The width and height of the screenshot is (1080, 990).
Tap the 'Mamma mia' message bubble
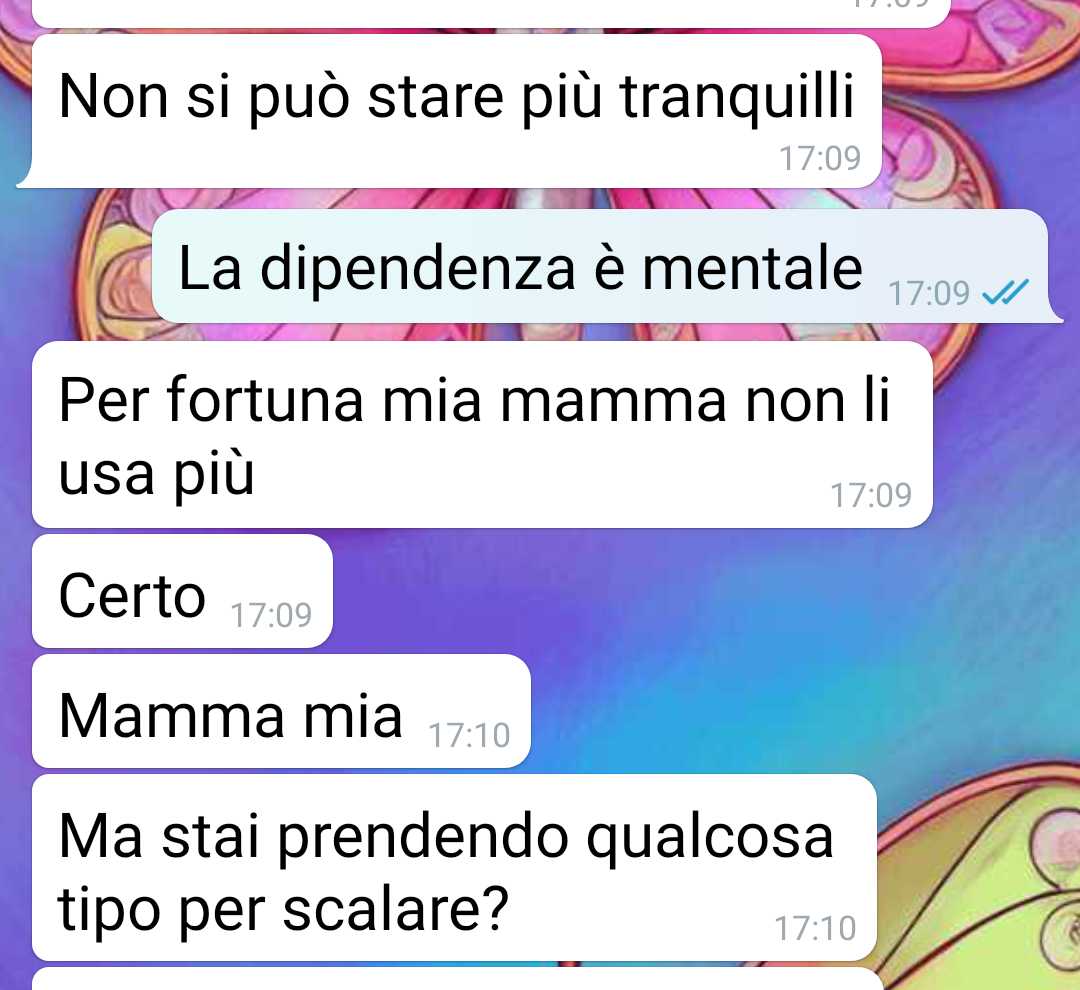coord(281,711)
